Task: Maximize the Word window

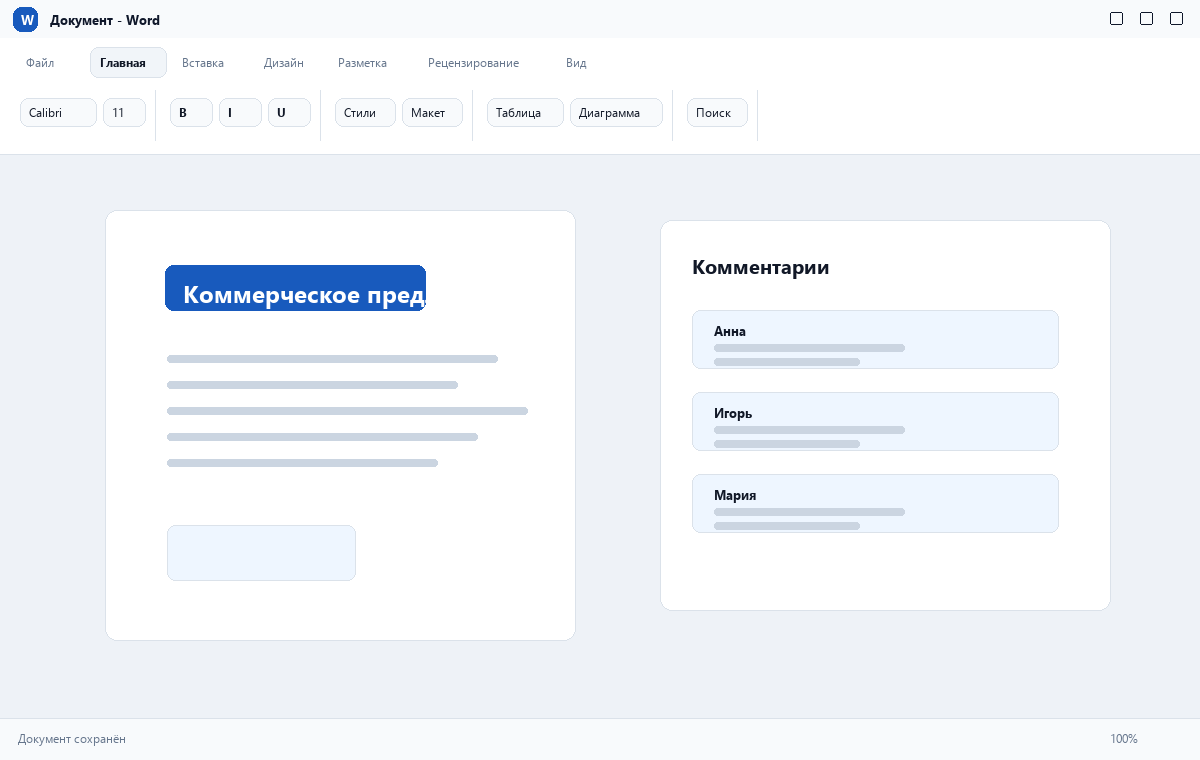Action: (1146, 18)
